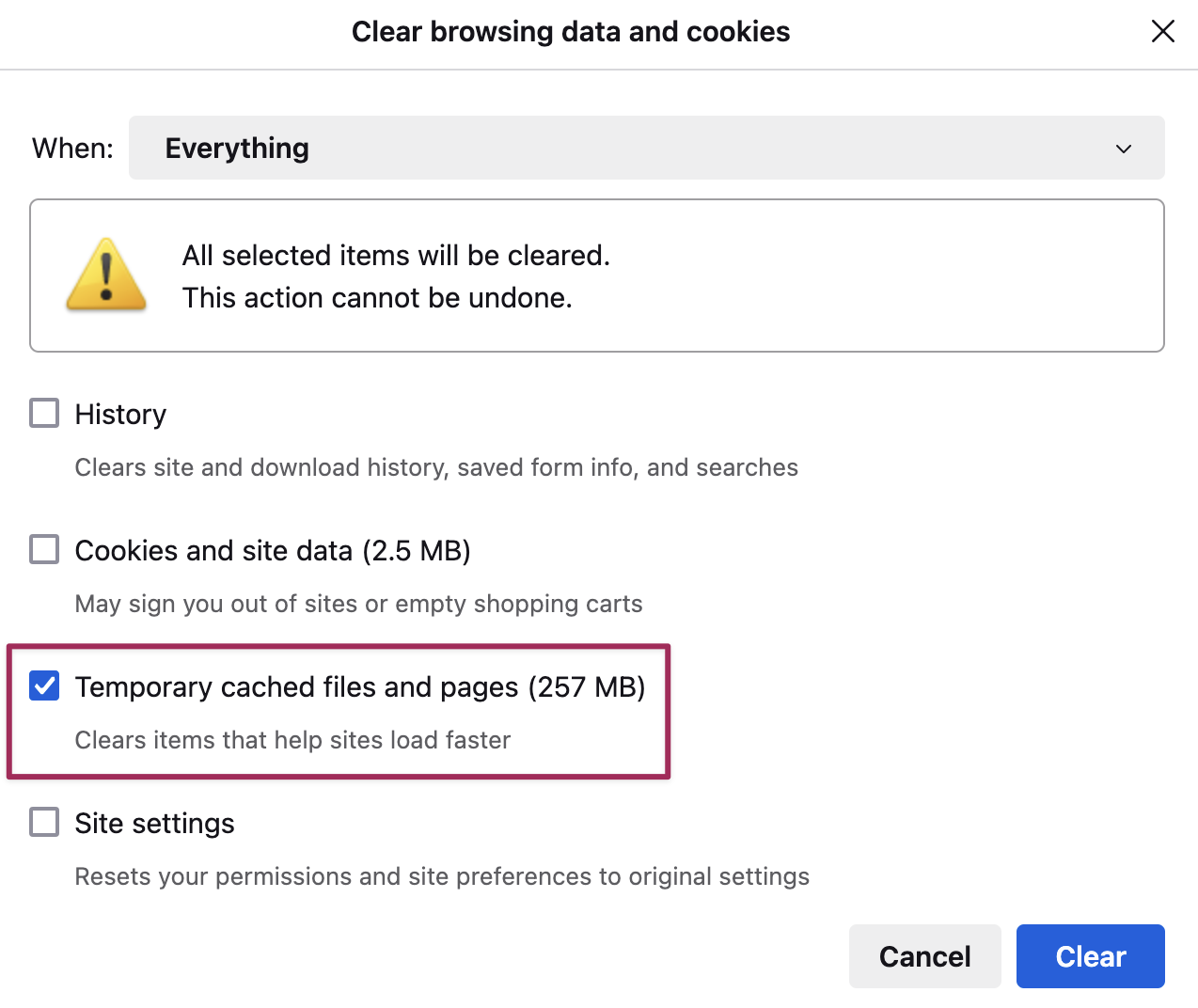Viewport: 1198px width, 1008px height.
Task: Click the yellow warning triangle icon
Action: pos(106,275)
